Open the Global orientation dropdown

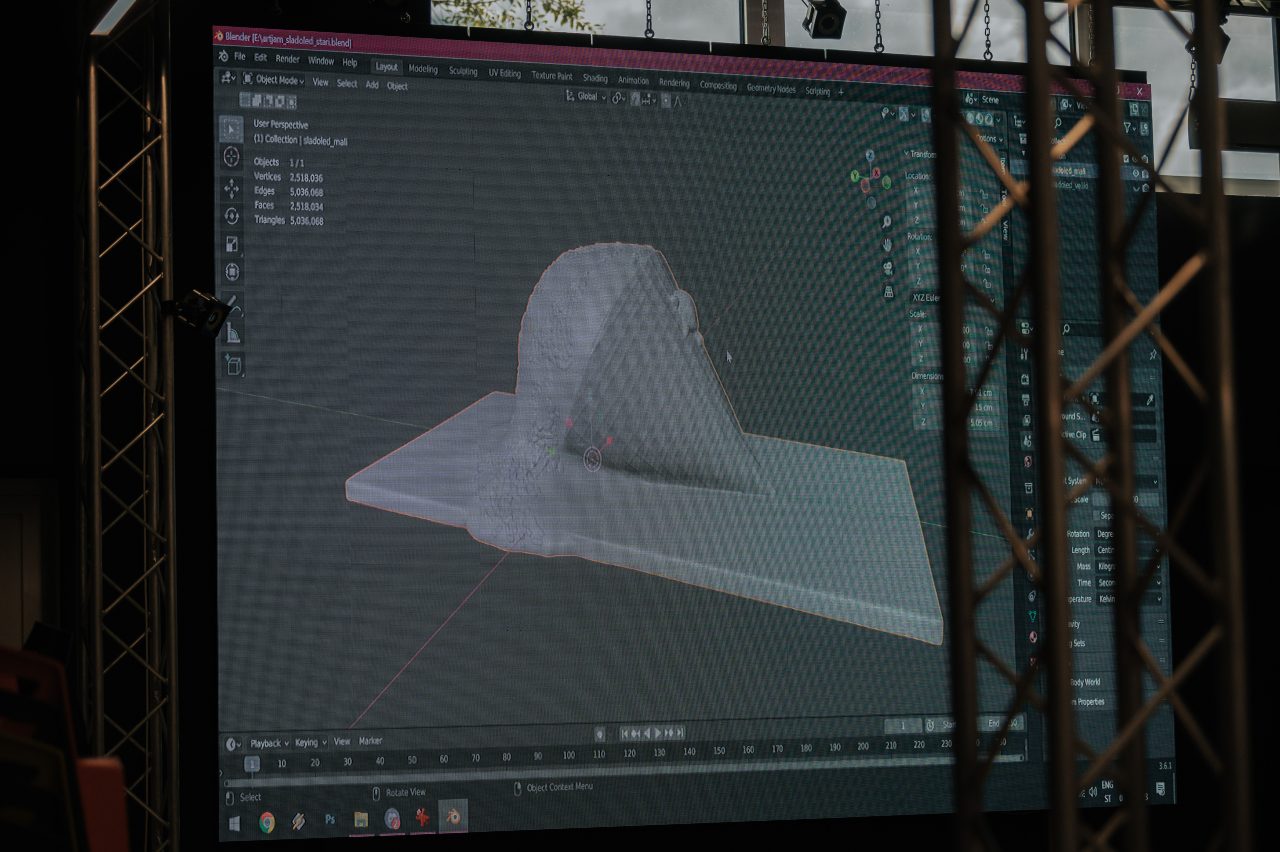[585, 97]
